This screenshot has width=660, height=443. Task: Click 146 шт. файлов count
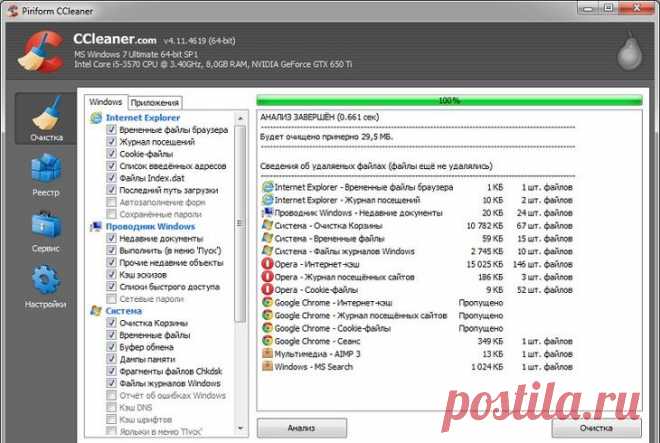pos(543,264)
